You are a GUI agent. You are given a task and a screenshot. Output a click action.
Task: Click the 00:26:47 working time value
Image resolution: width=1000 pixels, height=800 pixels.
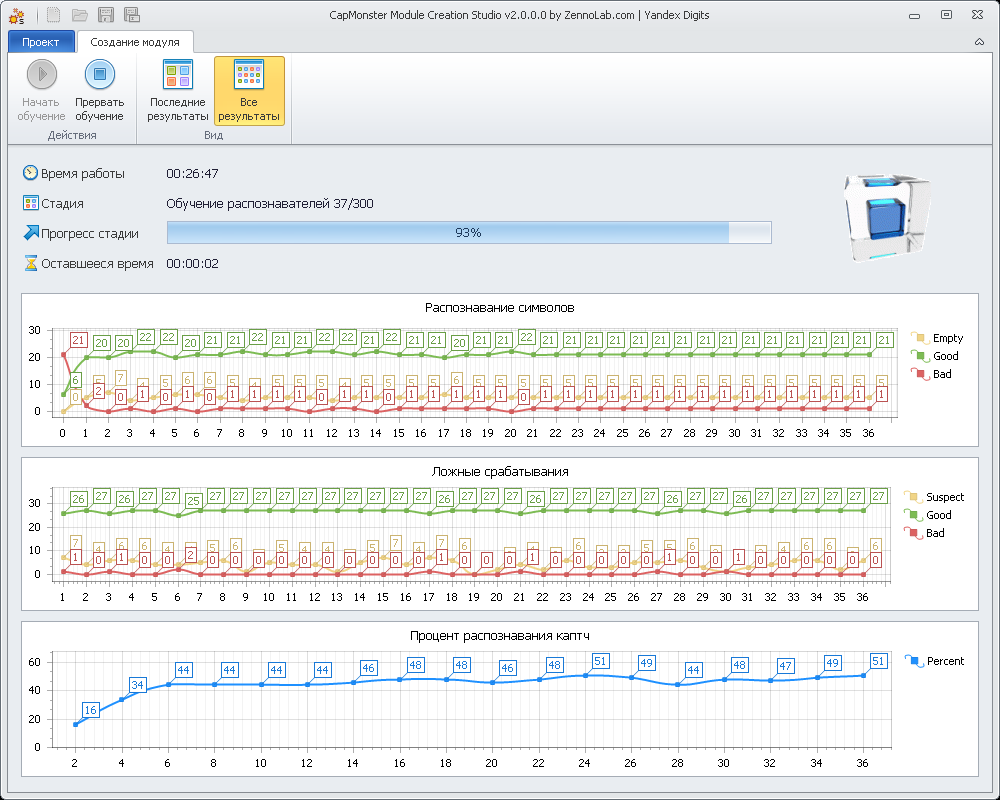pos(193,174)
